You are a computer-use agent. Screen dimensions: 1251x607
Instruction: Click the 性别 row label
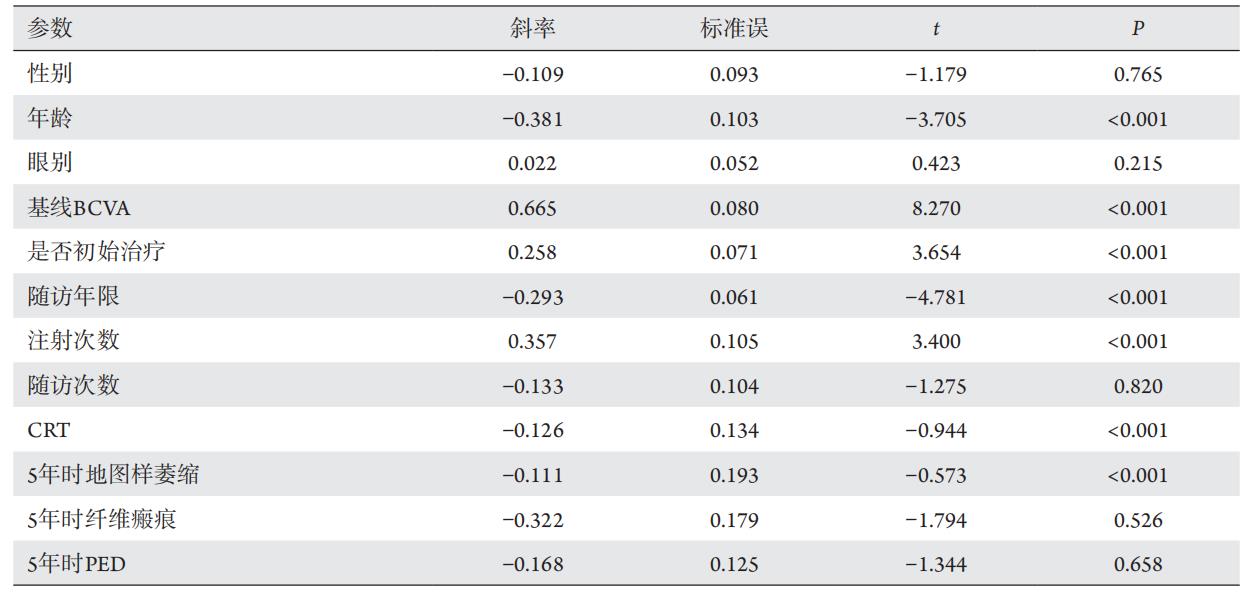pyautogui.click(x=50, y=74)
